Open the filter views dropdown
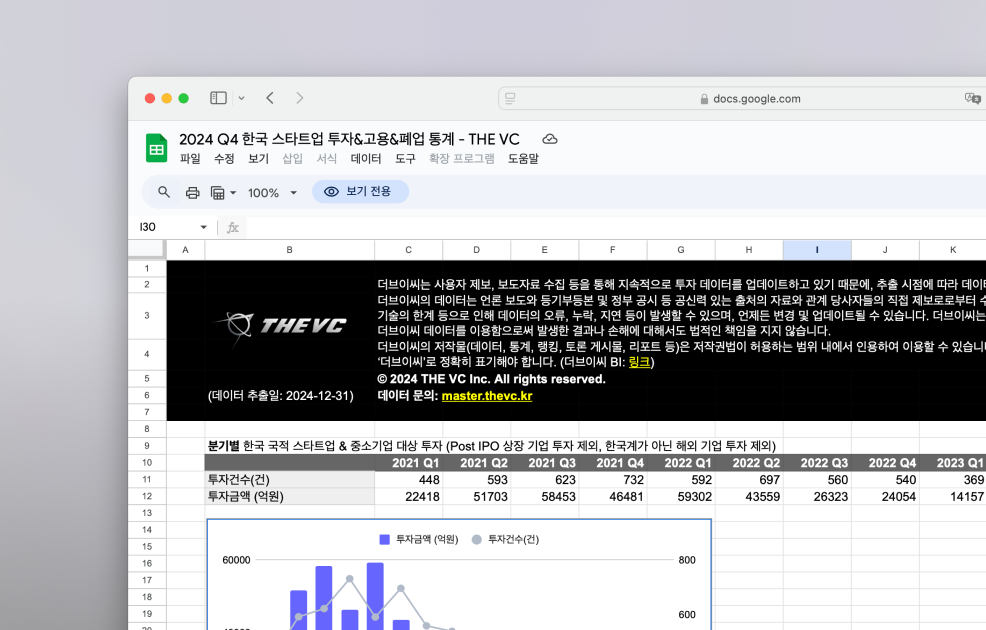986x630 pixels. (223, 192)
